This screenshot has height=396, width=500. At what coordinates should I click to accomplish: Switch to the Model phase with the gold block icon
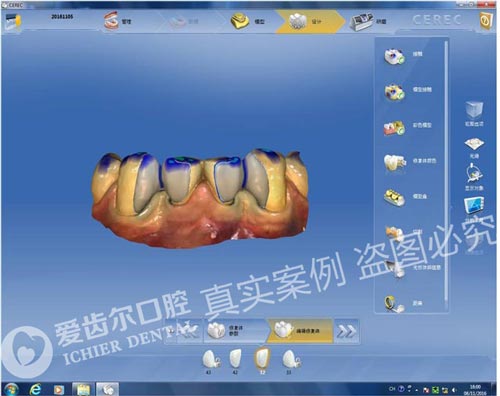pyautogui.click(x=248, y=21)
